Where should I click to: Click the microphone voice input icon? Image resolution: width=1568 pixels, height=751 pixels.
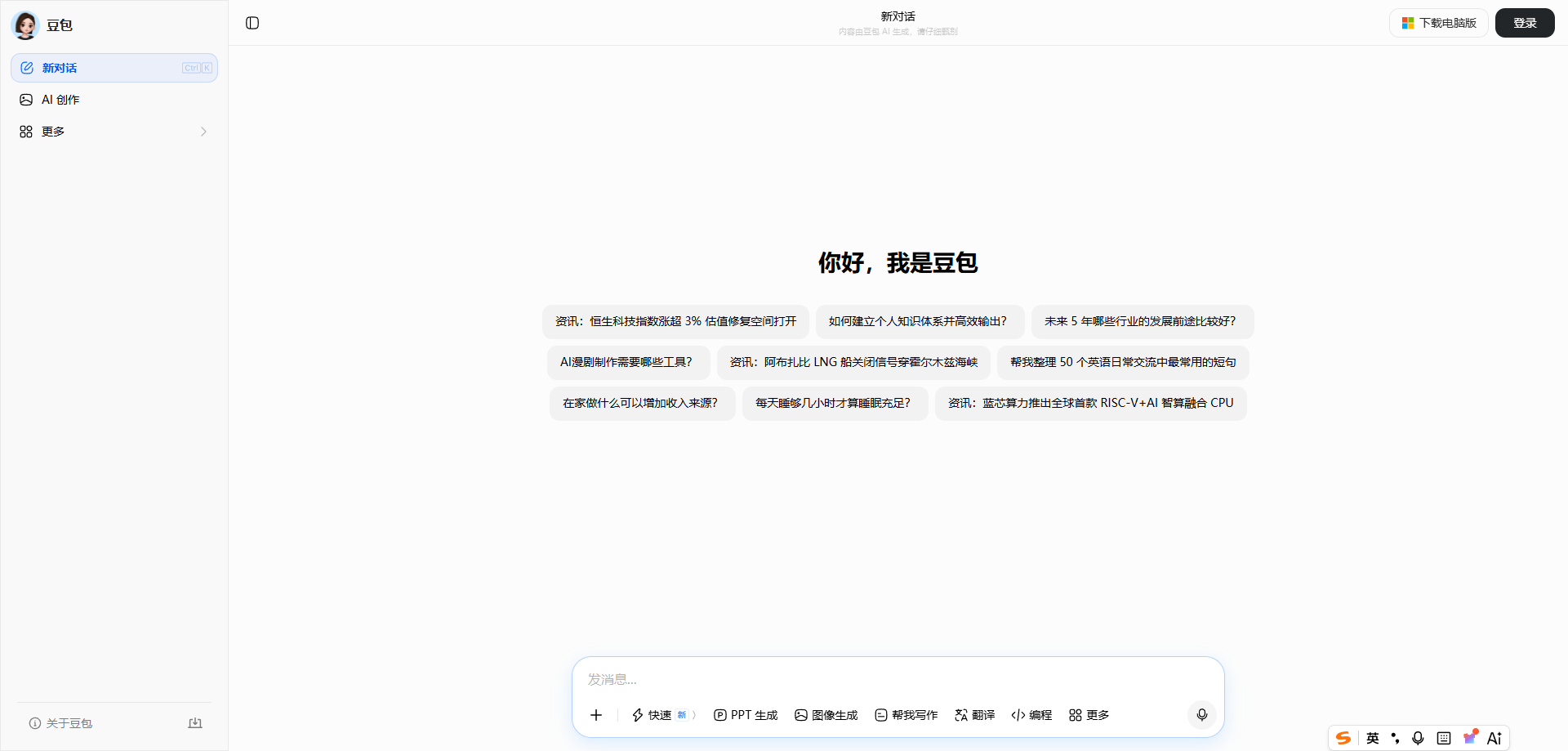[1201, 715]
